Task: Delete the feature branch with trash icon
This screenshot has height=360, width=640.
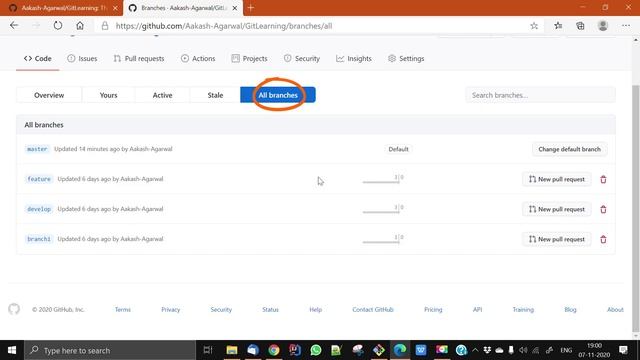Action: pos(603,179)
